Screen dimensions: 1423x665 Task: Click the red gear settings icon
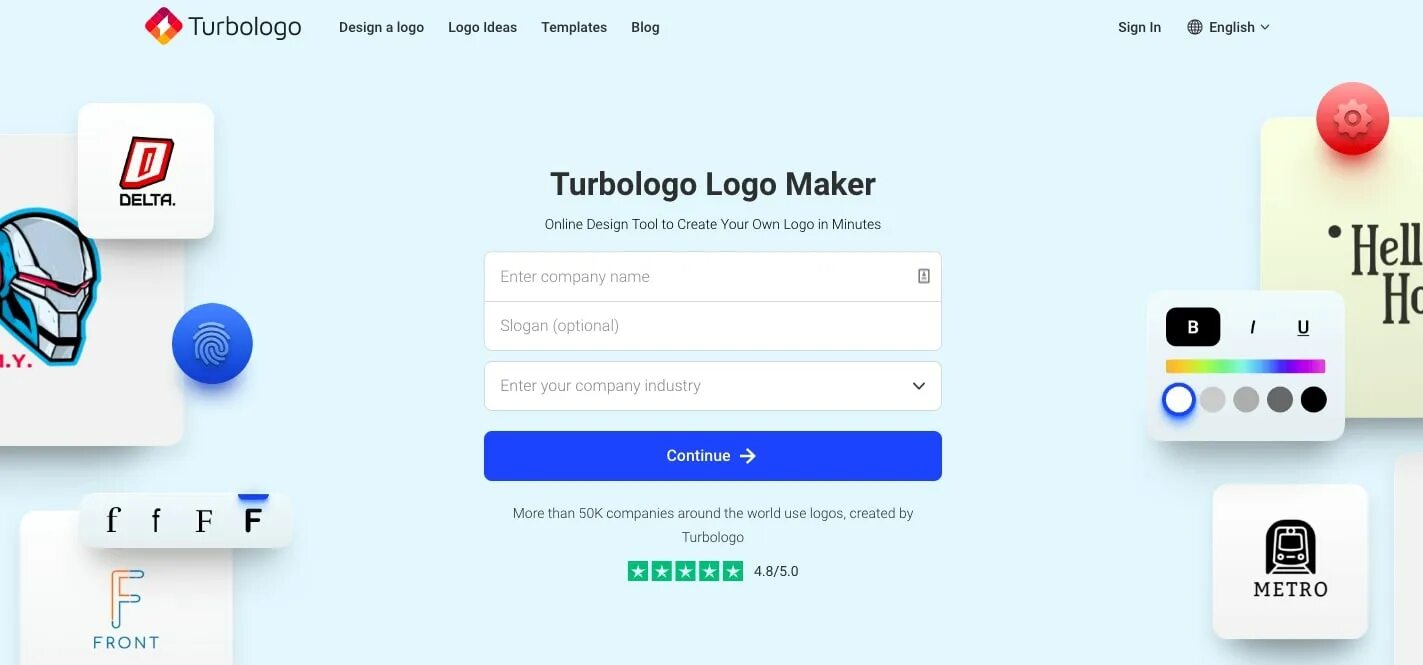(1352, 119)
